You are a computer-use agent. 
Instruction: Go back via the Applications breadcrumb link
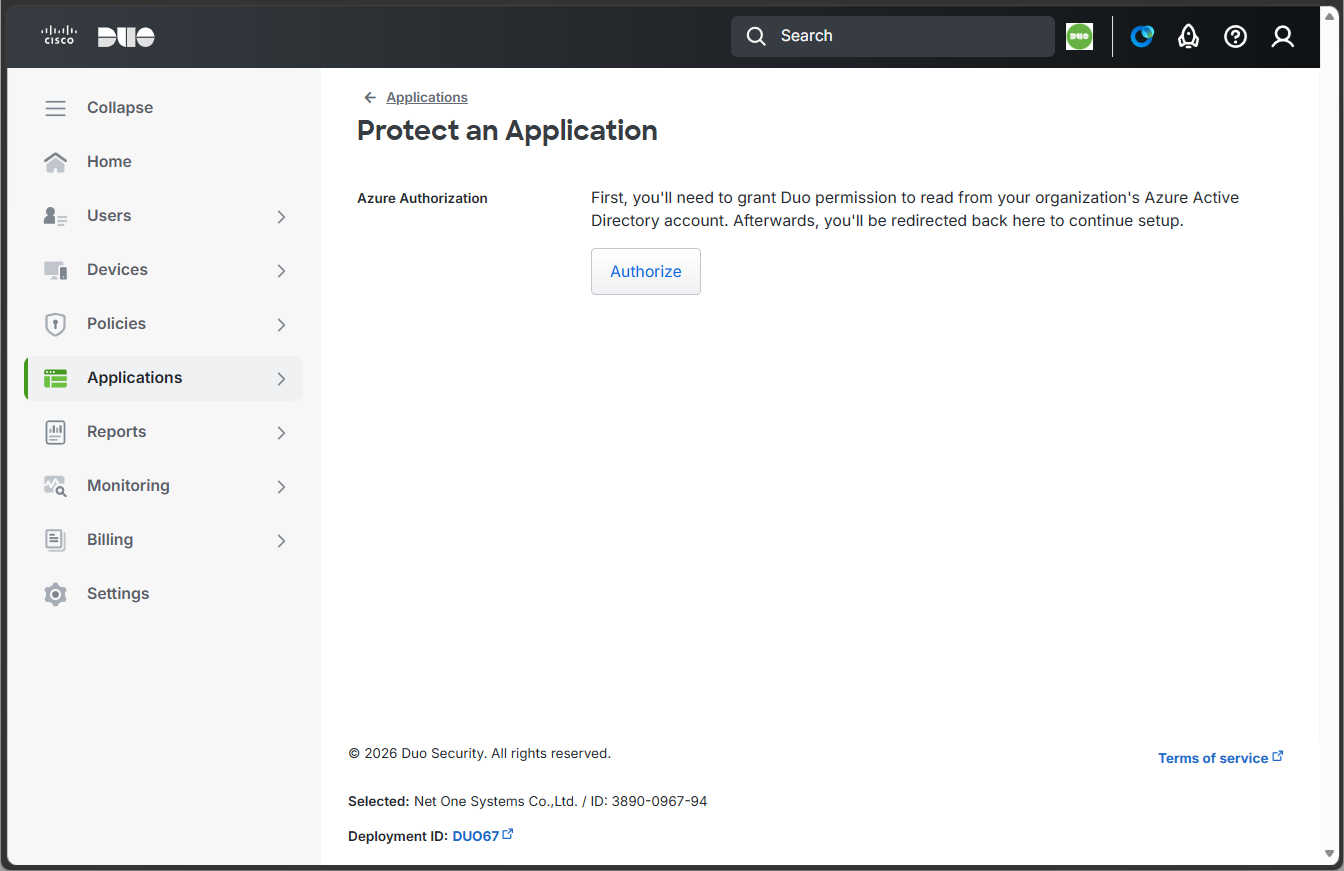tap(427, 97)
